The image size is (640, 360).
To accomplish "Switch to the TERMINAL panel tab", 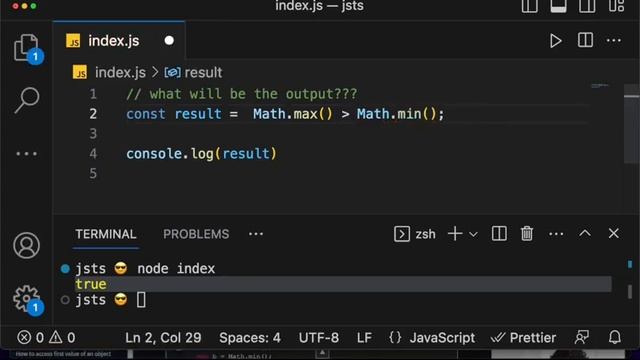I will pyautogui.click(x=106, y=234).
